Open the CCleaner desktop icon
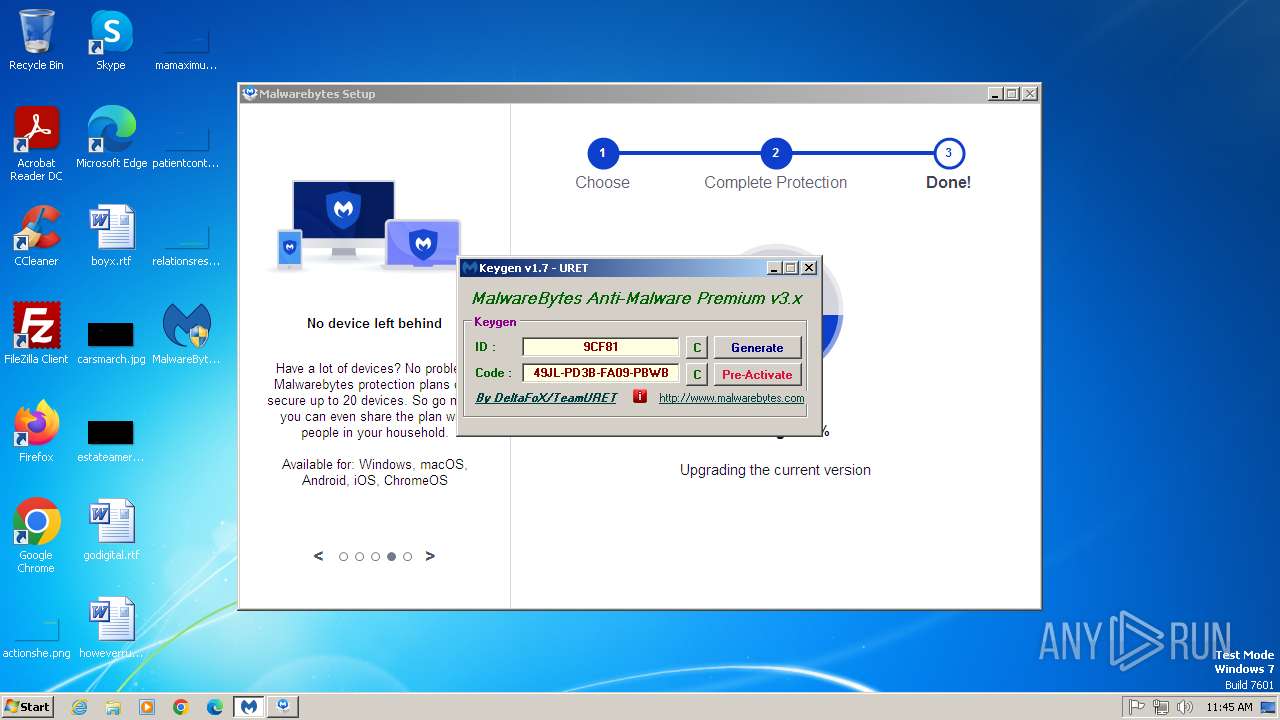Screen dimensions: 1280x720 click(x=36, y=235)
